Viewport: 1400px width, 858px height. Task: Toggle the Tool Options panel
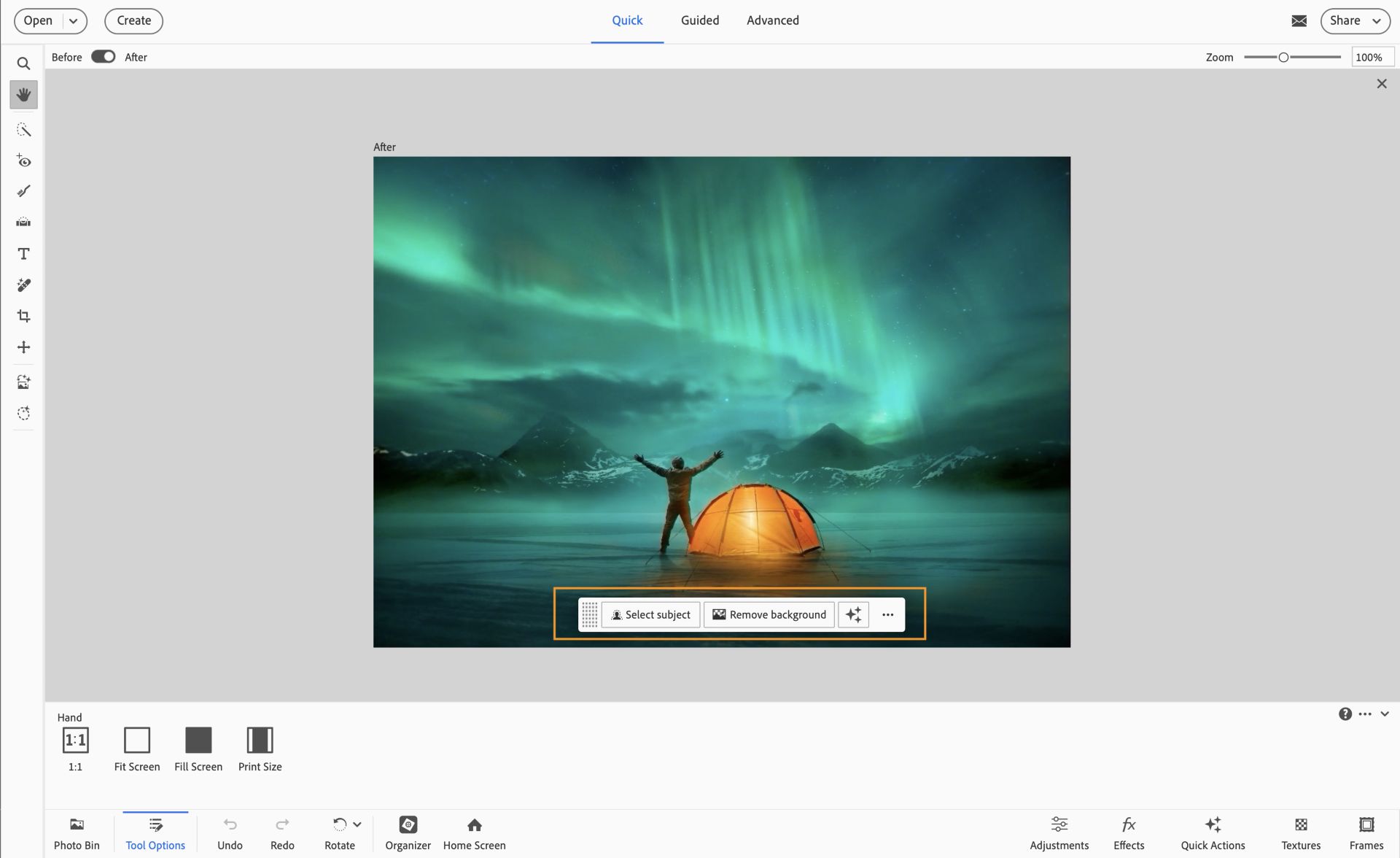(x=155, y=833)
